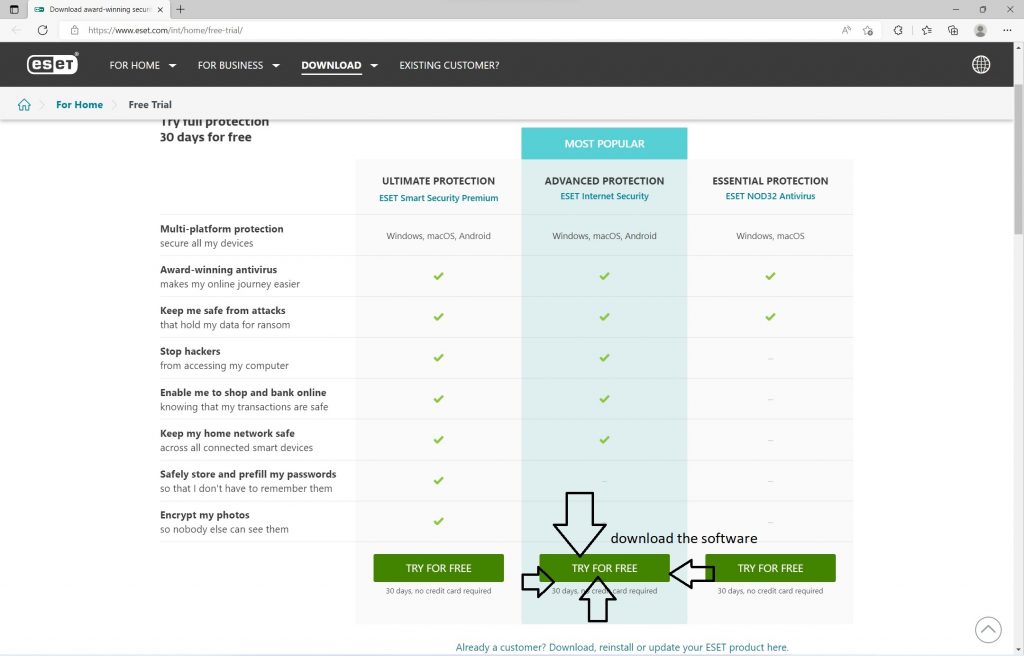Go to the home breadcrumb icon
The image size is (1024, 656).
point(24,105)
